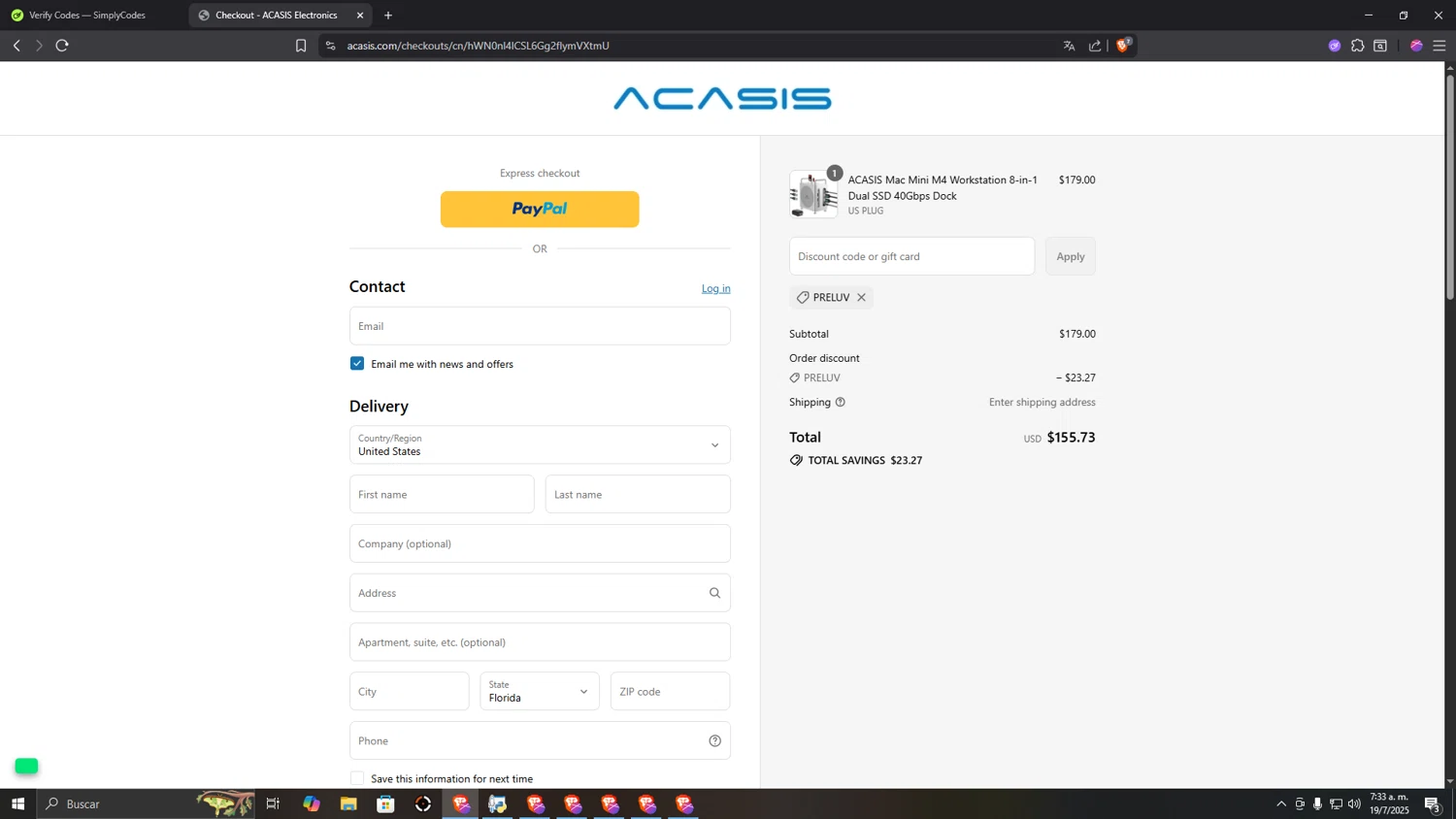Open the network tray icon
Screen dimensions: 1456x819
[x=1336, y=803]
